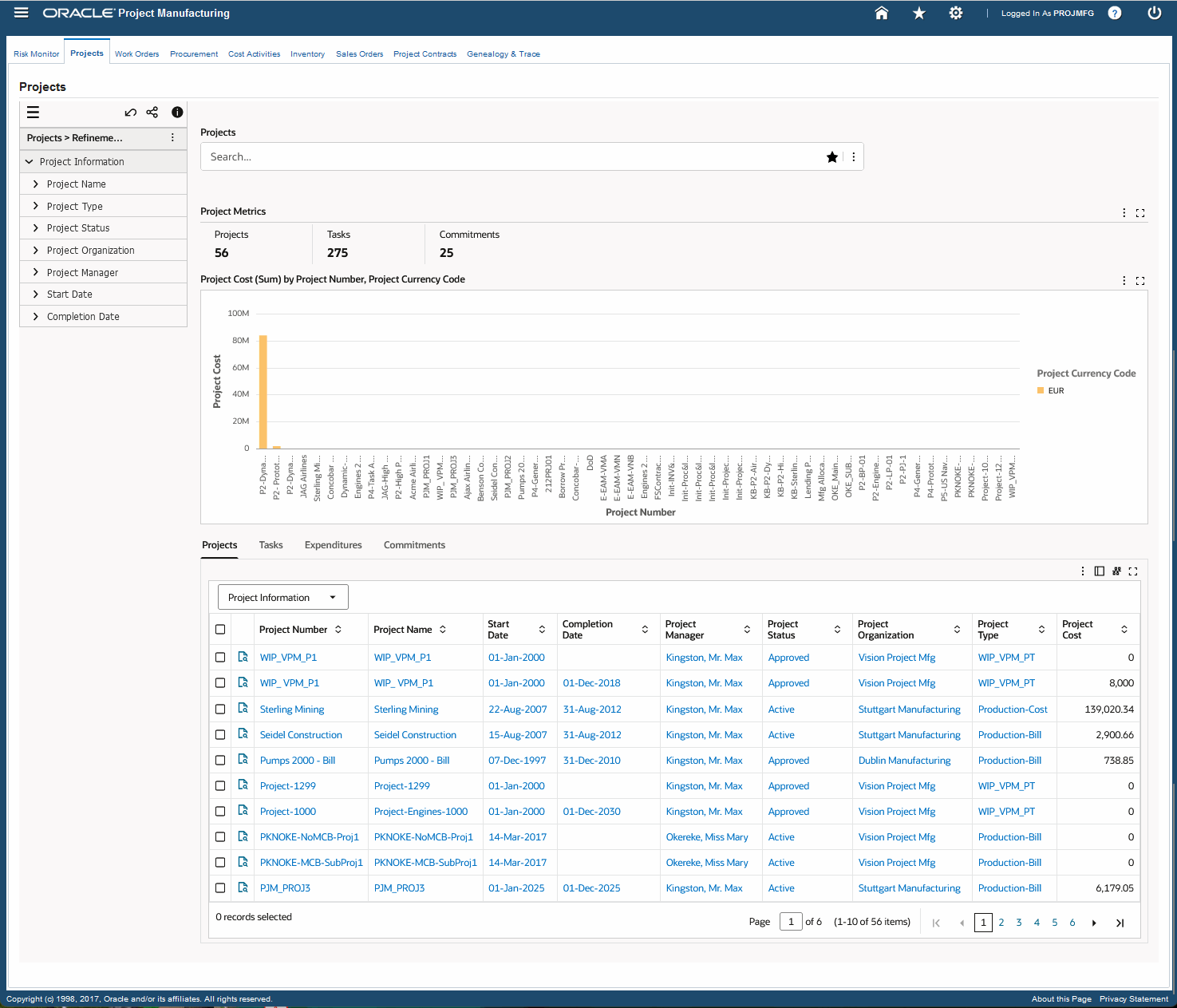Open record details icon for PJM_PROJ3
The image size is (1177, 1008).
point(243,887)
